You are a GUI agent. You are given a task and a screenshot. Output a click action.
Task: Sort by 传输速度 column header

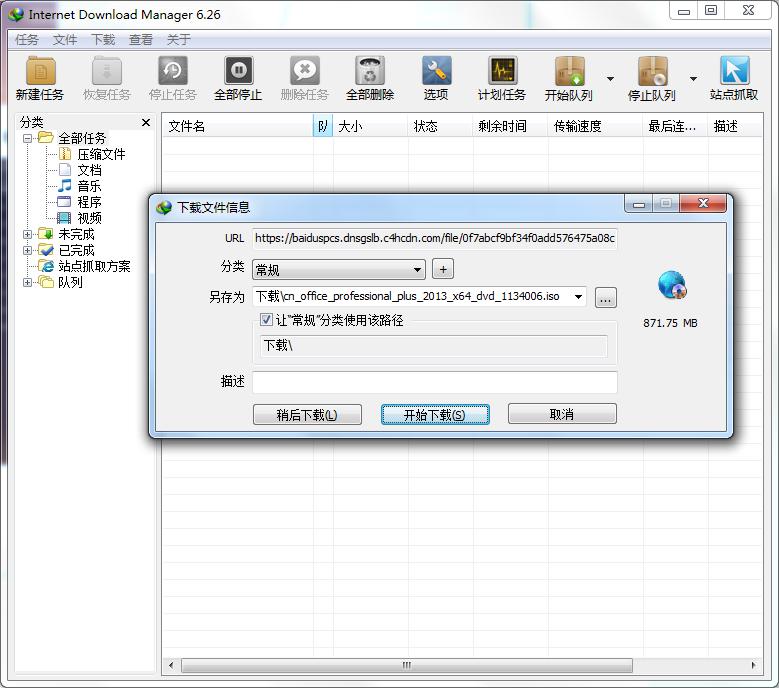pos(596,126)
